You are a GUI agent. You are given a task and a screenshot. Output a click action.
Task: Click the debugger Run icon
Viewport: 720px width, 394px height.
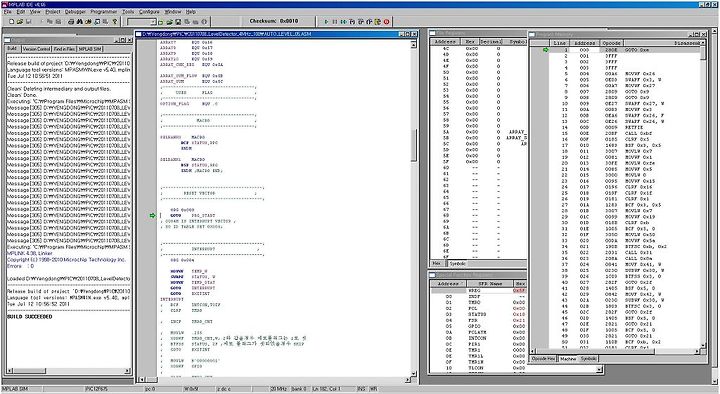(326, 22)
